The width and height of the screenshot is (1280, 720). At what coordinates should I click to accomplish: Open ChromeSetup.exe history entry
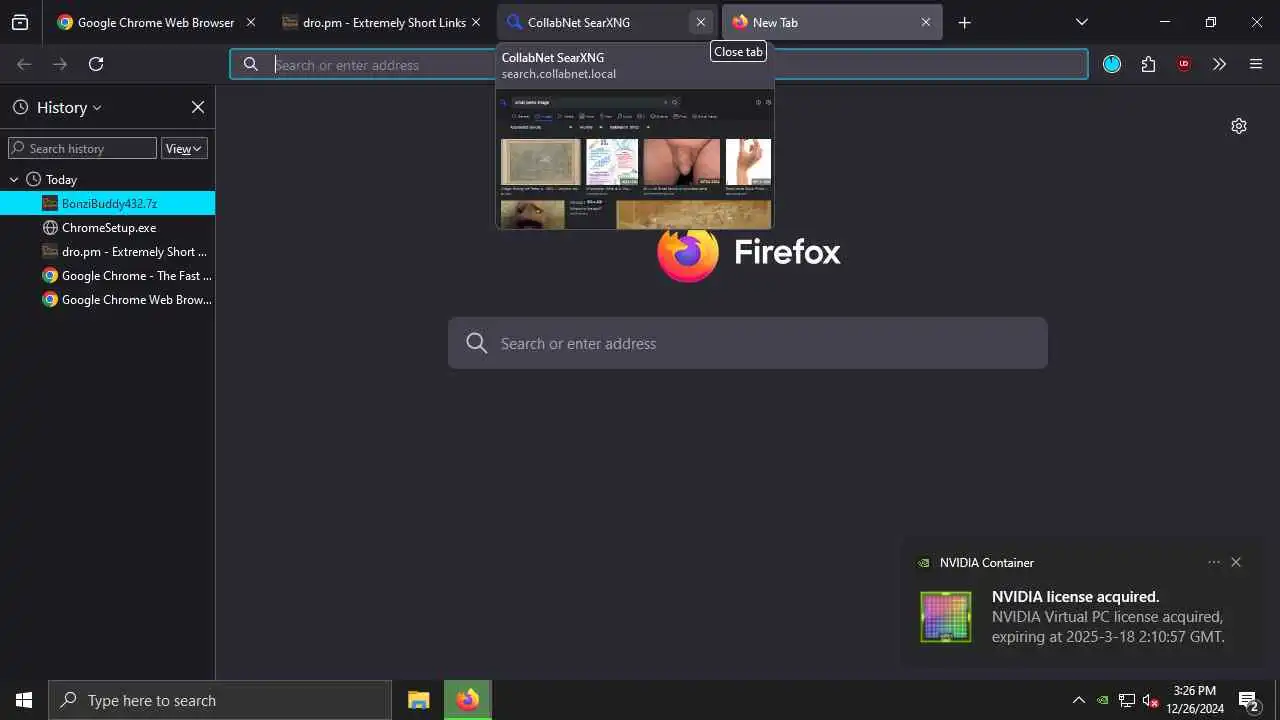[108, 227]
